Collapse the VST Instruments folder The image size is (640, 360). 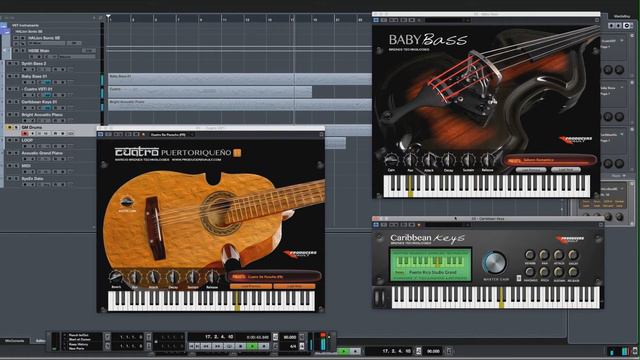pos(4,25)
